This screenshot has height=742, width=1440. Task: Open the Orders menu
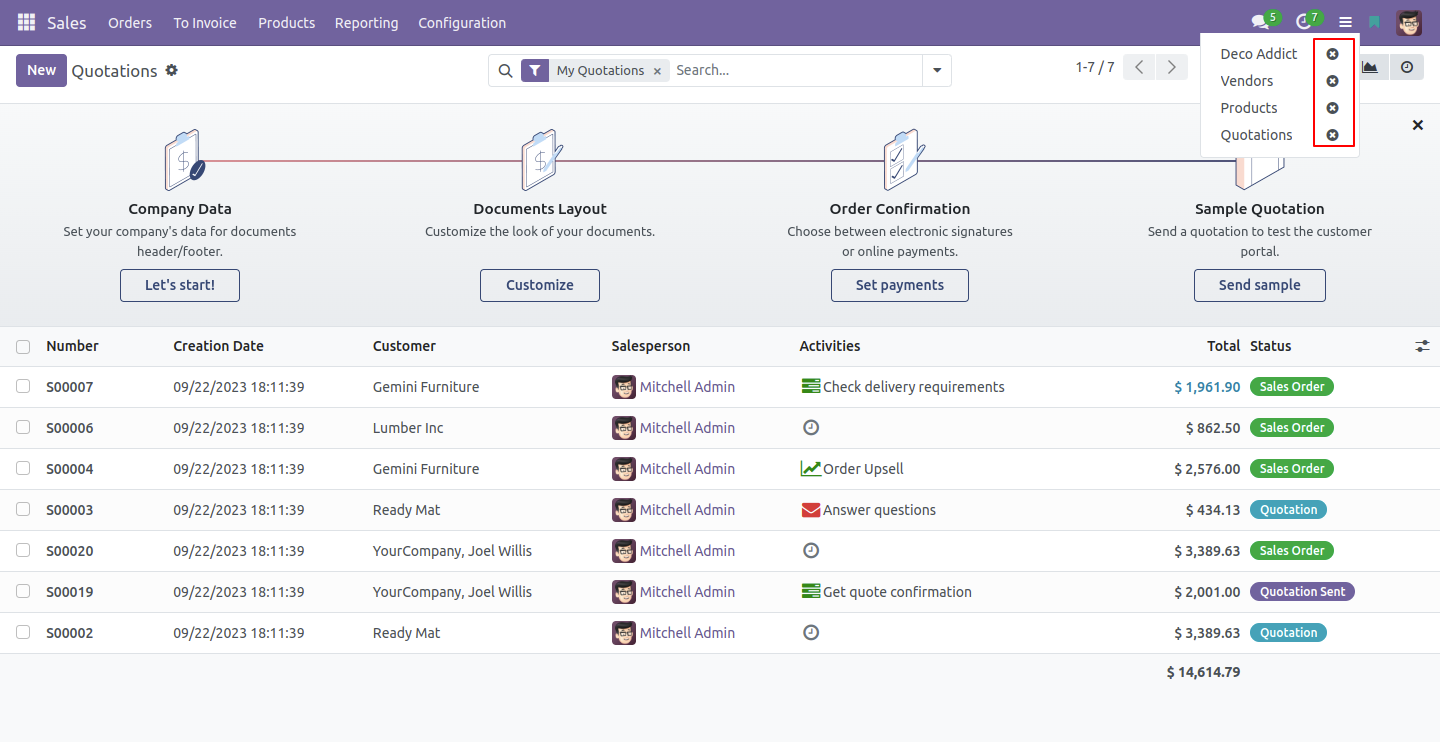(130, 23)
